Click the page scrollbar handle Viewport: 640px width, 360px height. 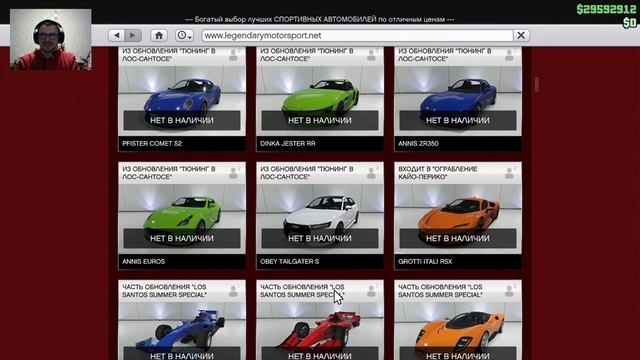[536, 84]
